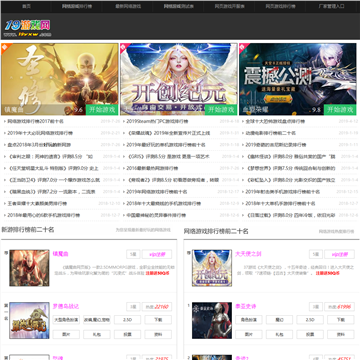The image size is (360, 360).
Task: Click the corner badge on 震撼公测 banner
Action: point(243,47)
